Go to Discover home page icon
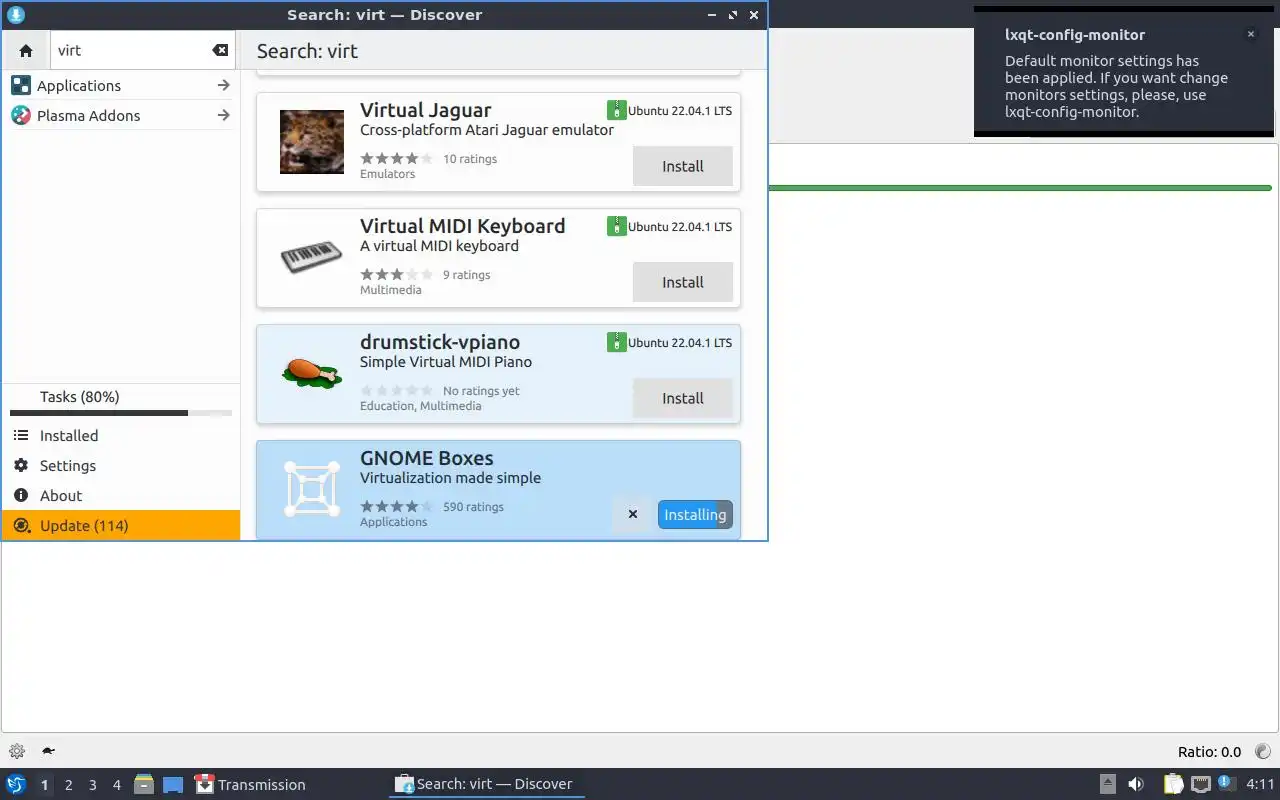The height and width of the screenshot is (800, 1280). tap(26, 50)
